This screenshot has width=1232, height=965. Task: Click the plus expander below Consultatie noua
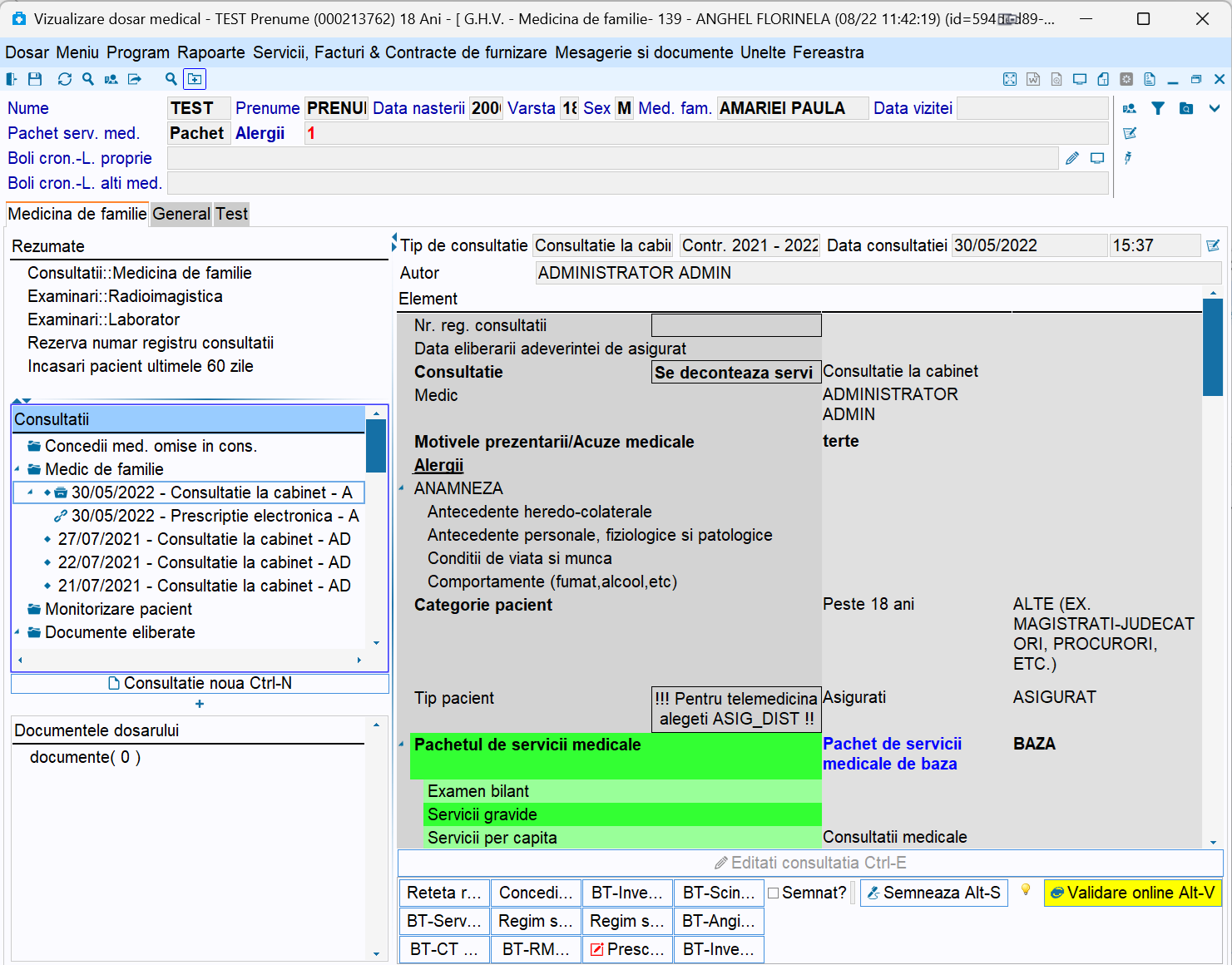[200, 705]
